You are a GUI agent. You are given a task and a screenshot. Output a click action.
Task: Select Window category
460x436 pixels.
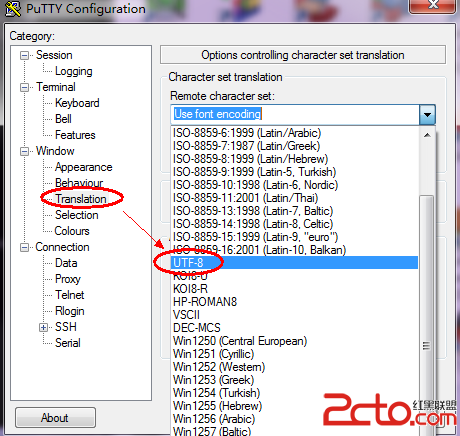55,151
